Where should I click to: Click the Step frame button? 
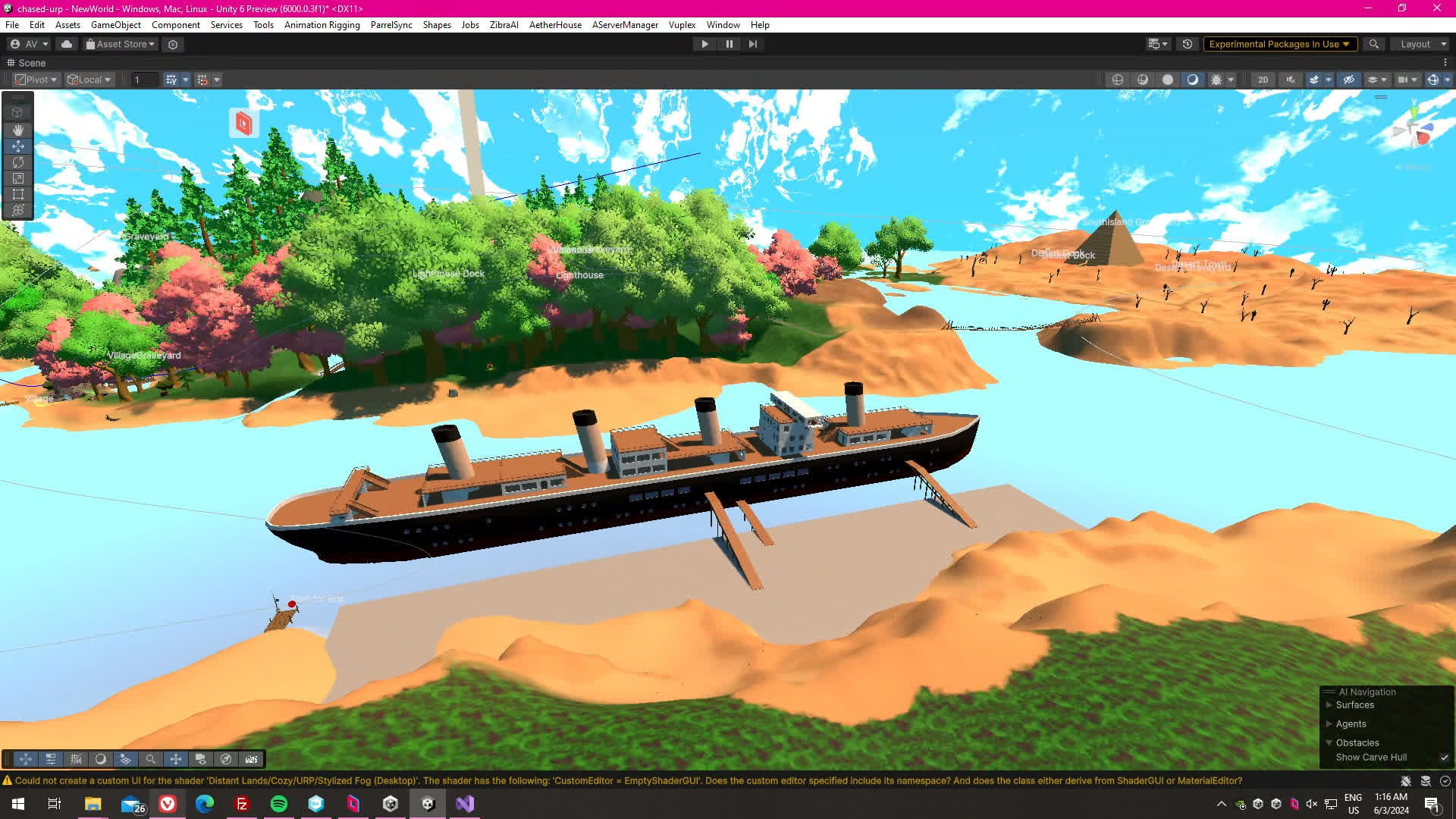[x=752, y=44]
